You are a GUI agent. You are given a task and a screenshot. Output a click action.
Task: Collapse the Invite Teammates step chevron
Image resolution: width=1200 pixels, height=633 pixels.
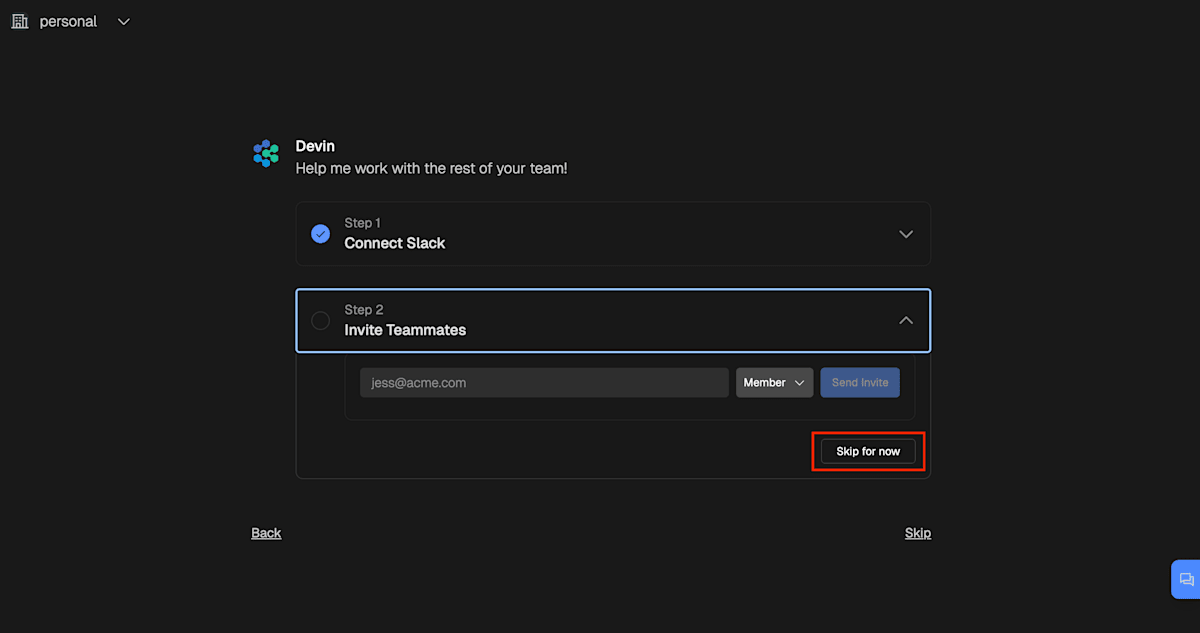(x=906, y=321)
